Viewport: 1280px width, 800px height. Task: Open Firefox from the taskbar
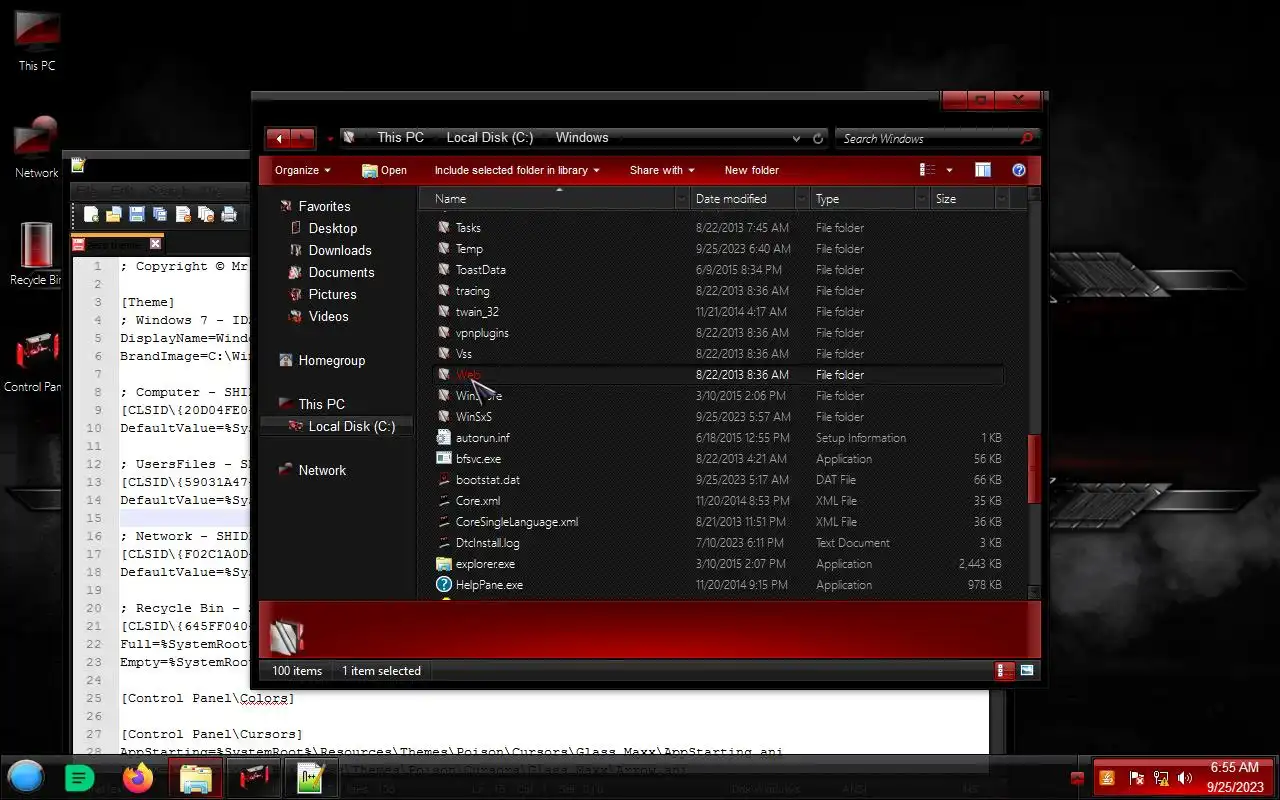pos(138,777)
